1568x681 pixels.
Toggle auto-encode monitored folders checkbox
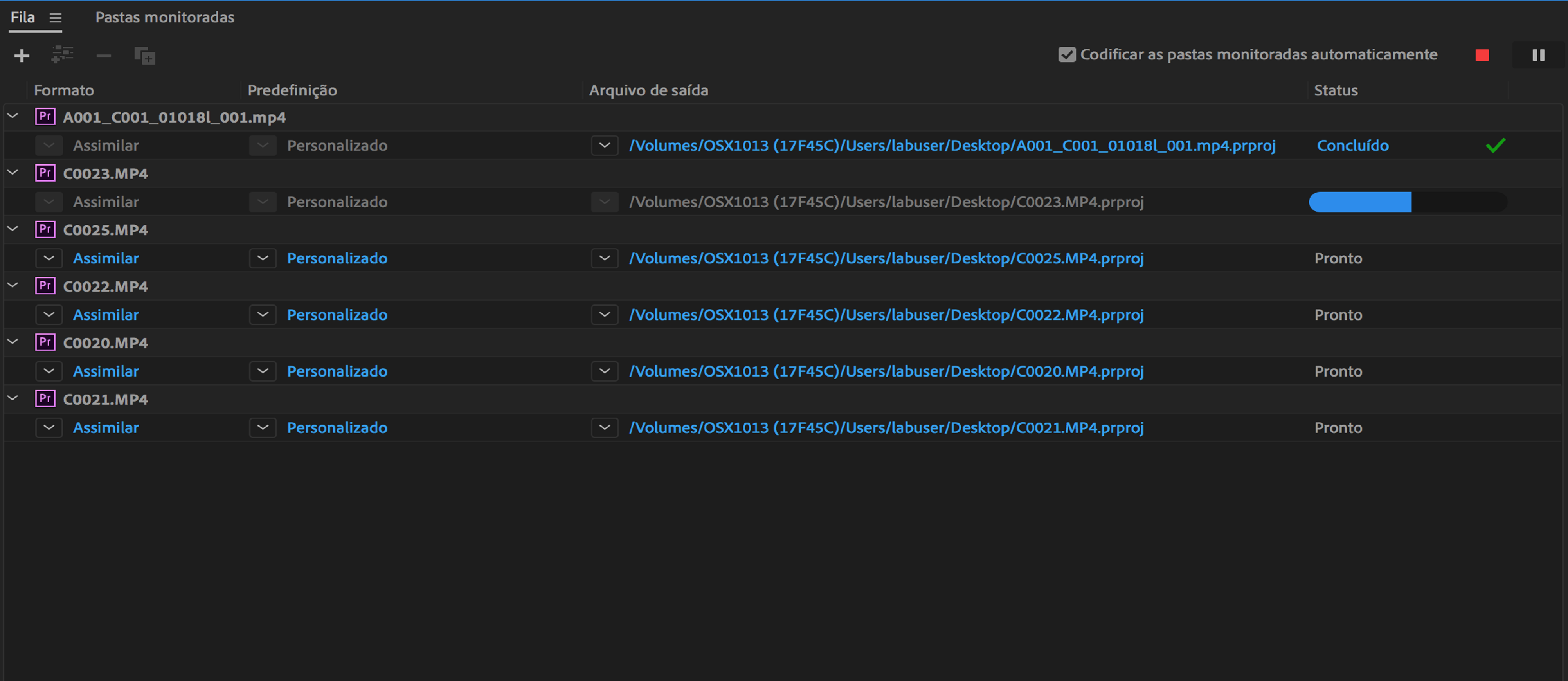pos(1066,55)
